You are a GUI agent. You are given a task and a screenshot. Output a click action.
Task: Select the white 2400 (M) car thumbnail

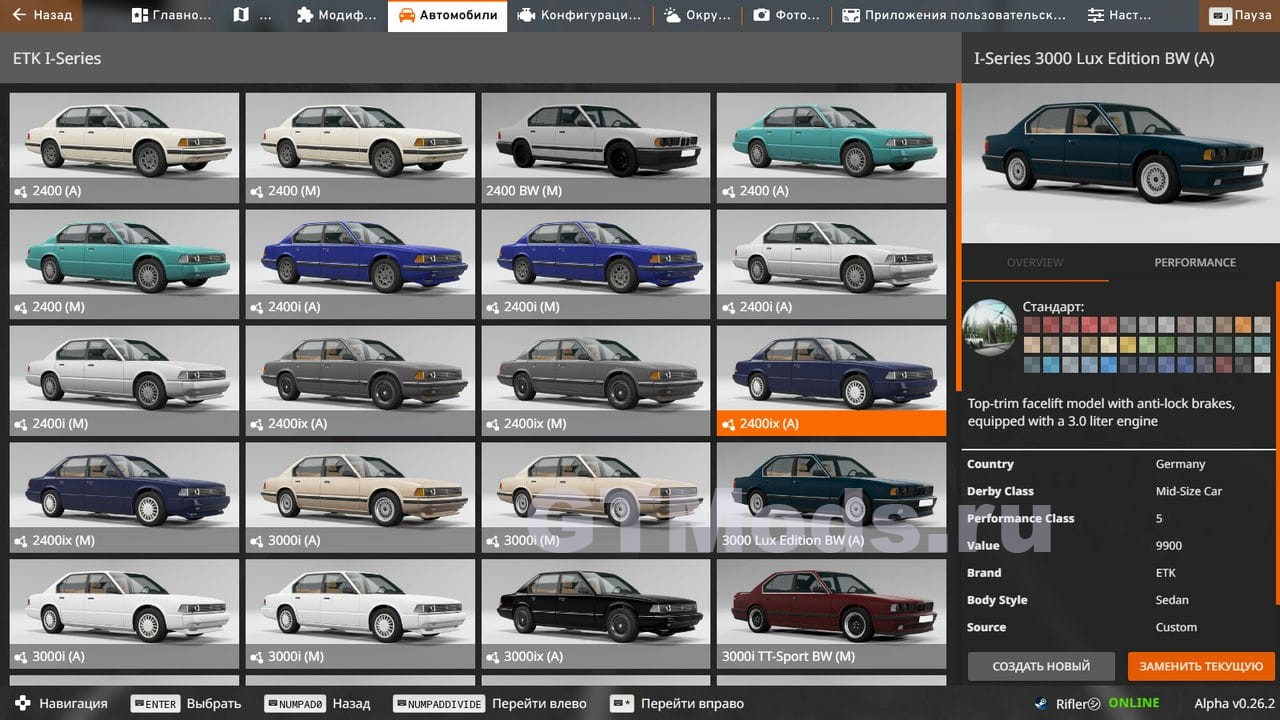tap(360, 148)
